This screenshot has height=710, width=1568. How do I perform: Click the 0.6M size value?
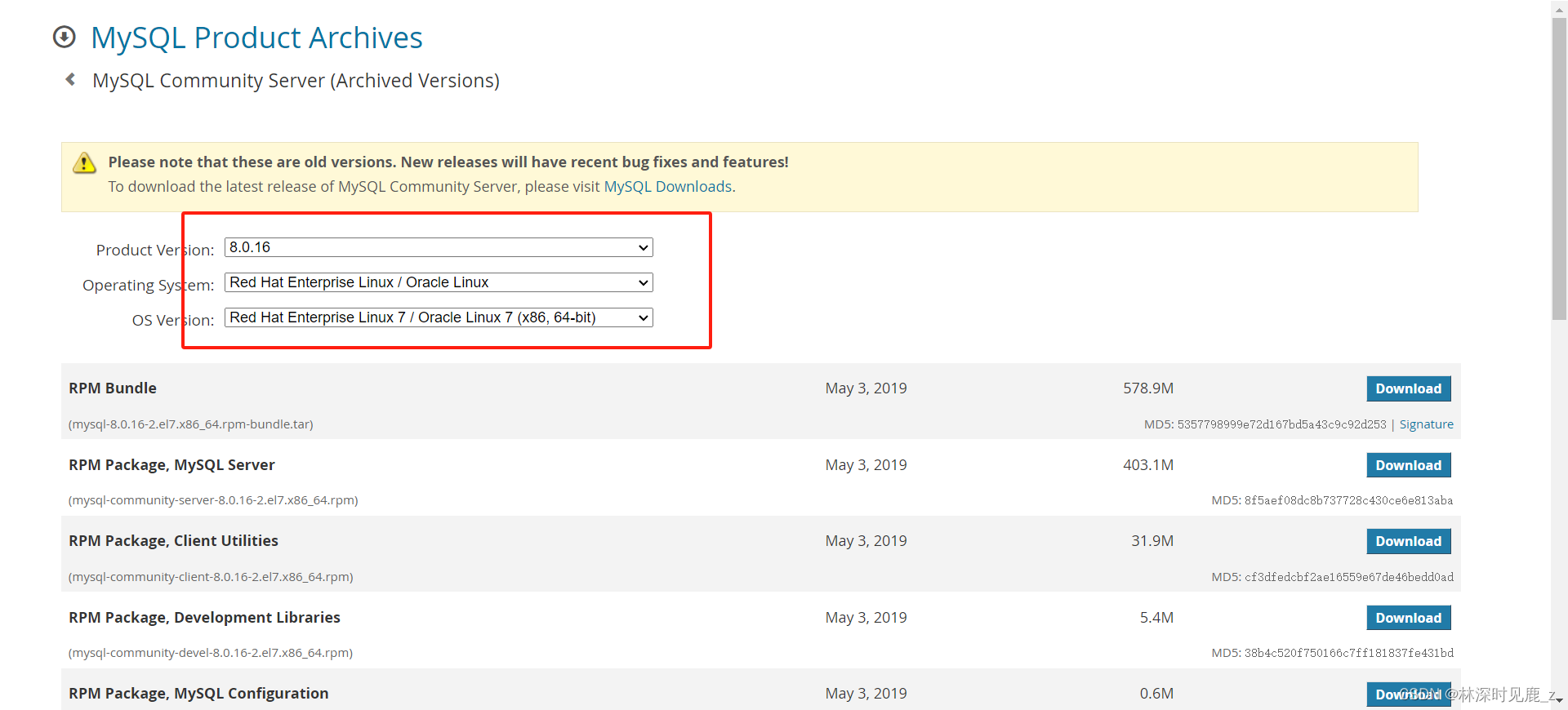[1156, 694]
